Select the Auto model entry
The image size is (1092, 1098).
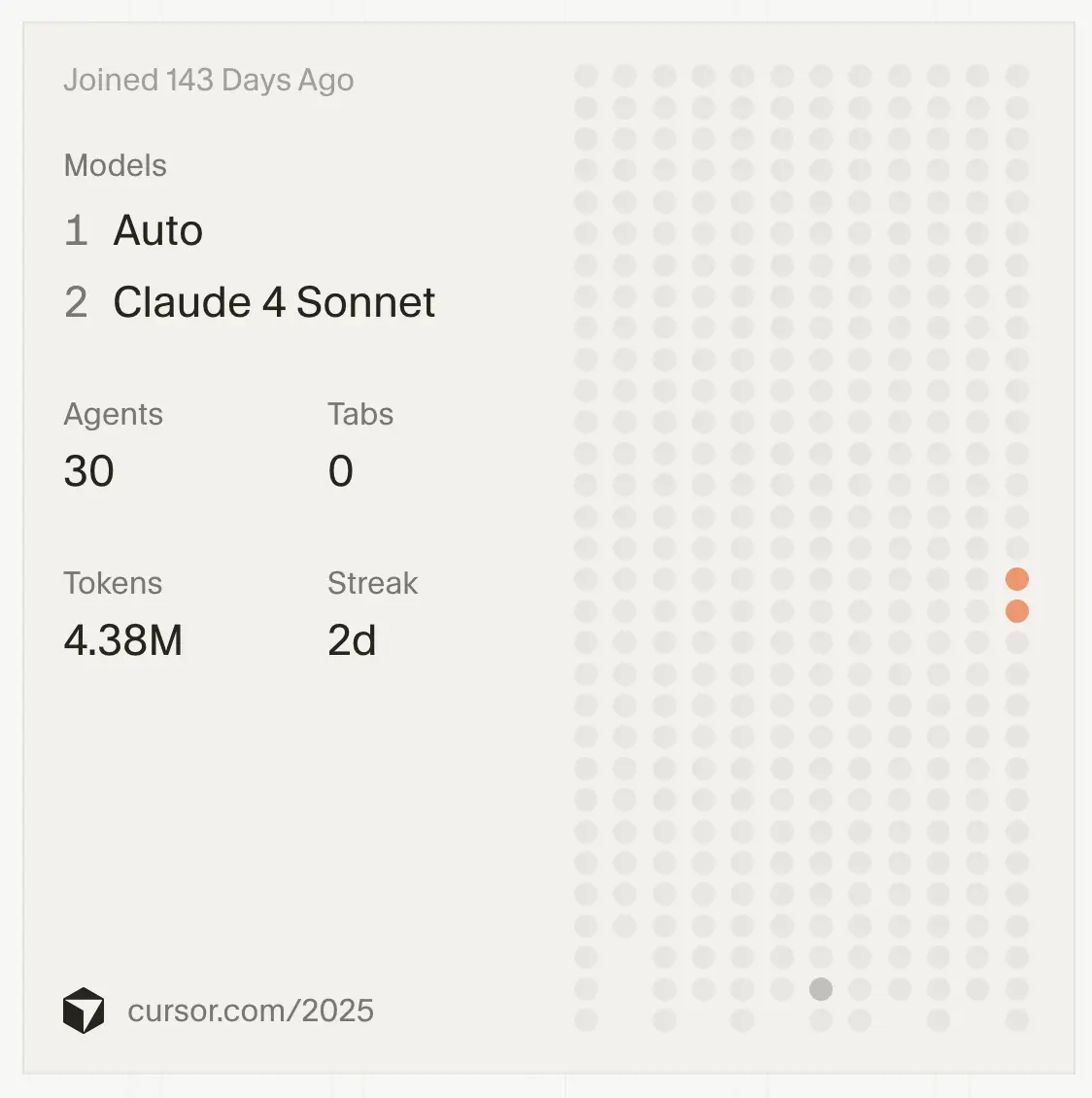pos(158,231)
